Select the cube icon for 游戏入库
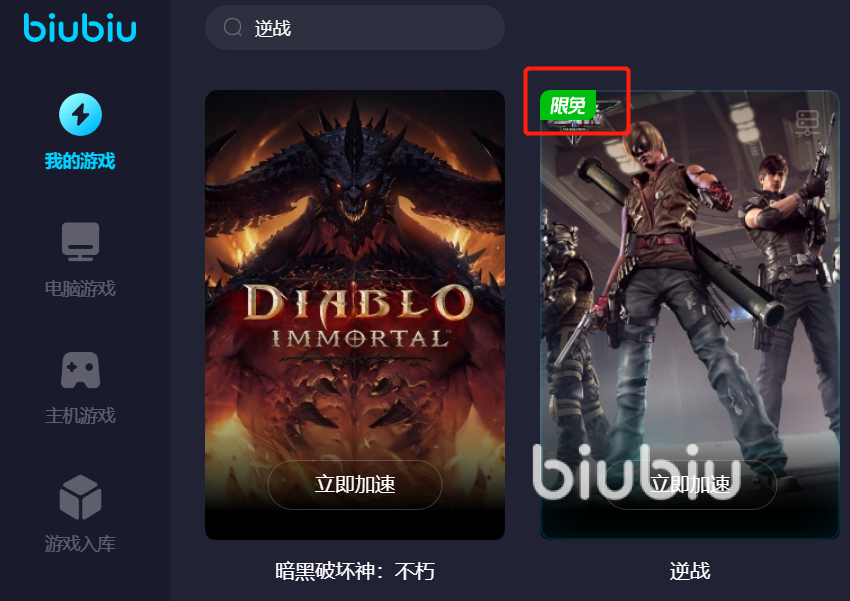The height and width of the screenshot is (601, 850). (80, 497)
